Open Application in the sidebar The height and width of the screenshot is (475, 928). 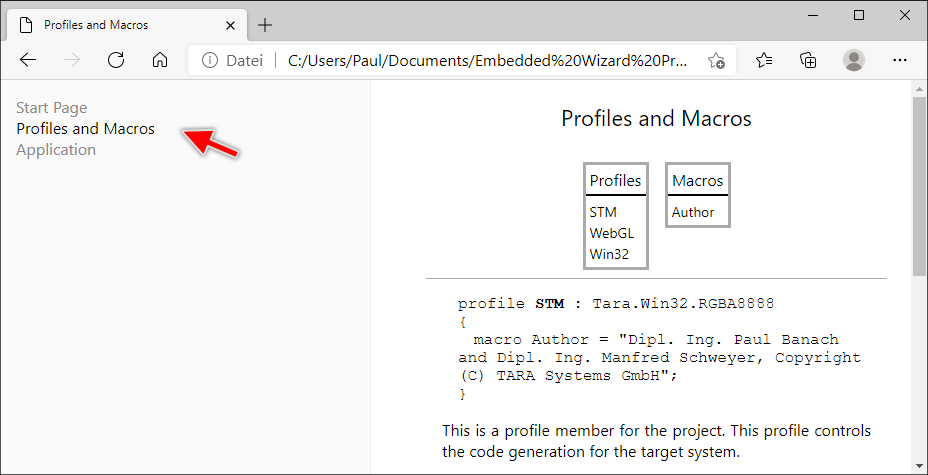click(x=56, y=150)
